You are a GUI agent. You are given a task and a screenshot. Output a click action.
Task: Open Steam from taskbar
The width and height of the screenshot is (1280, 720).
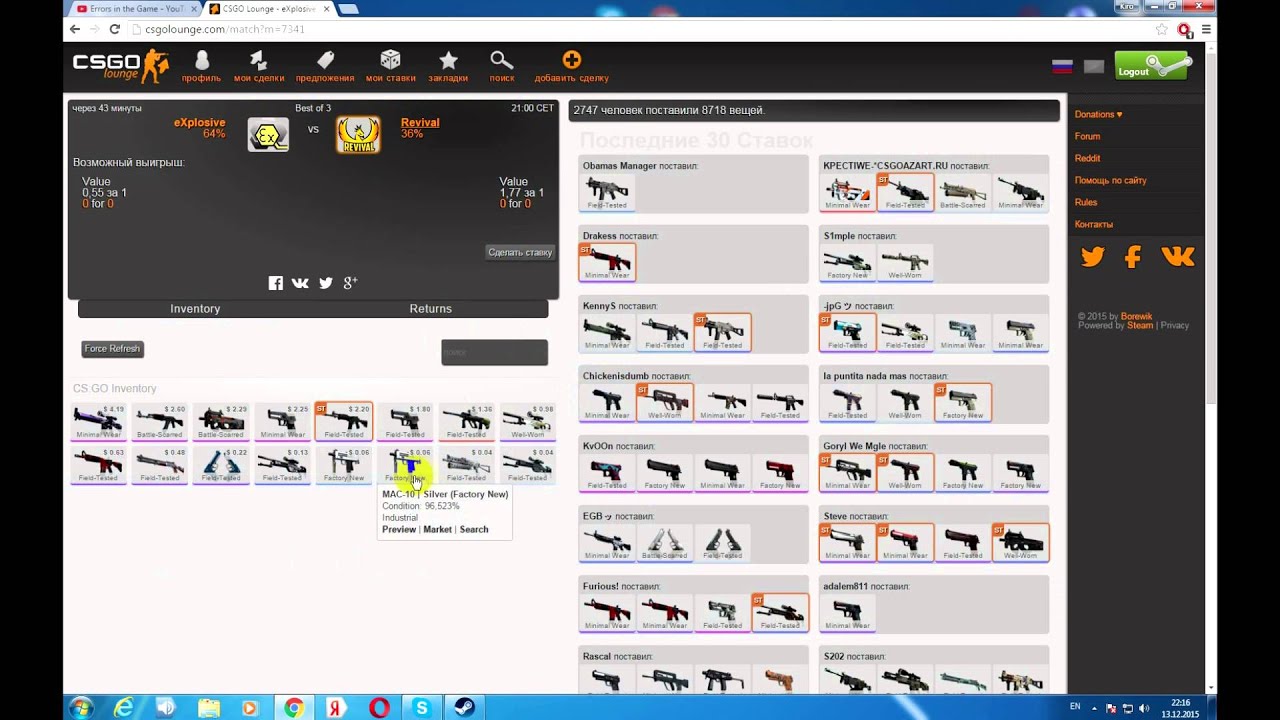(465, 708)
